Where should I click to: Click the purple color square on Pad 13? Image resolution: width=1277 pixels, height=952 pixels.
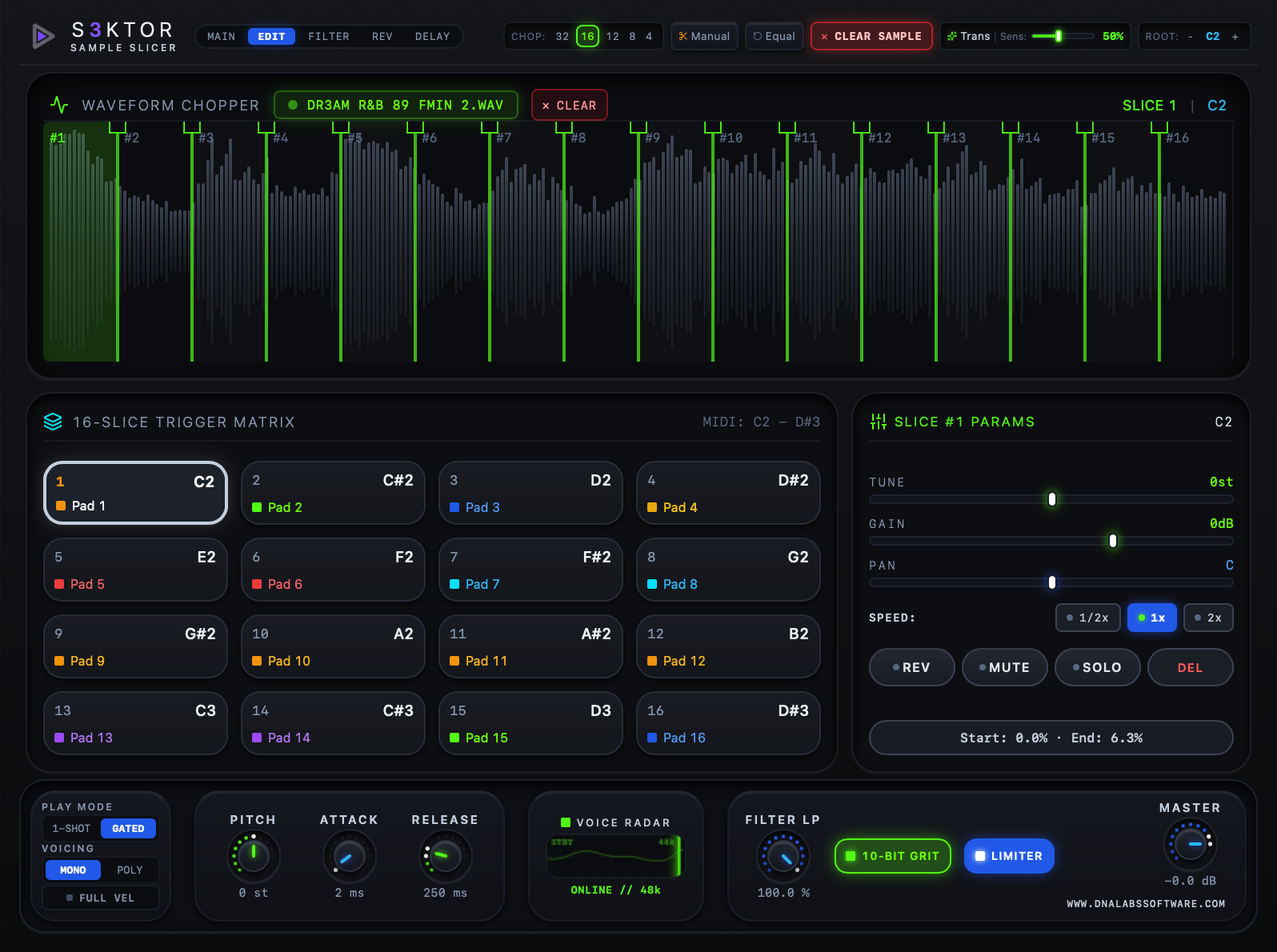point(59,738)
